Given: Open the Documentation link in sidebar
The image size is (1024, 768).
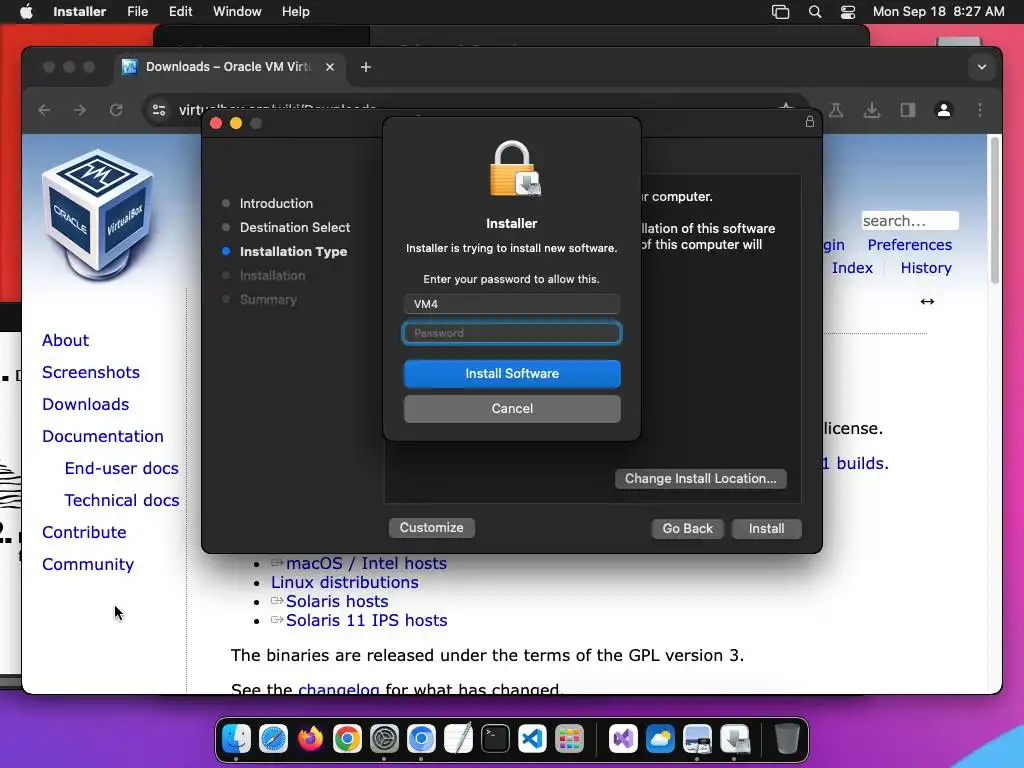Looking at the screenshot, I should (x=103, y=436).
